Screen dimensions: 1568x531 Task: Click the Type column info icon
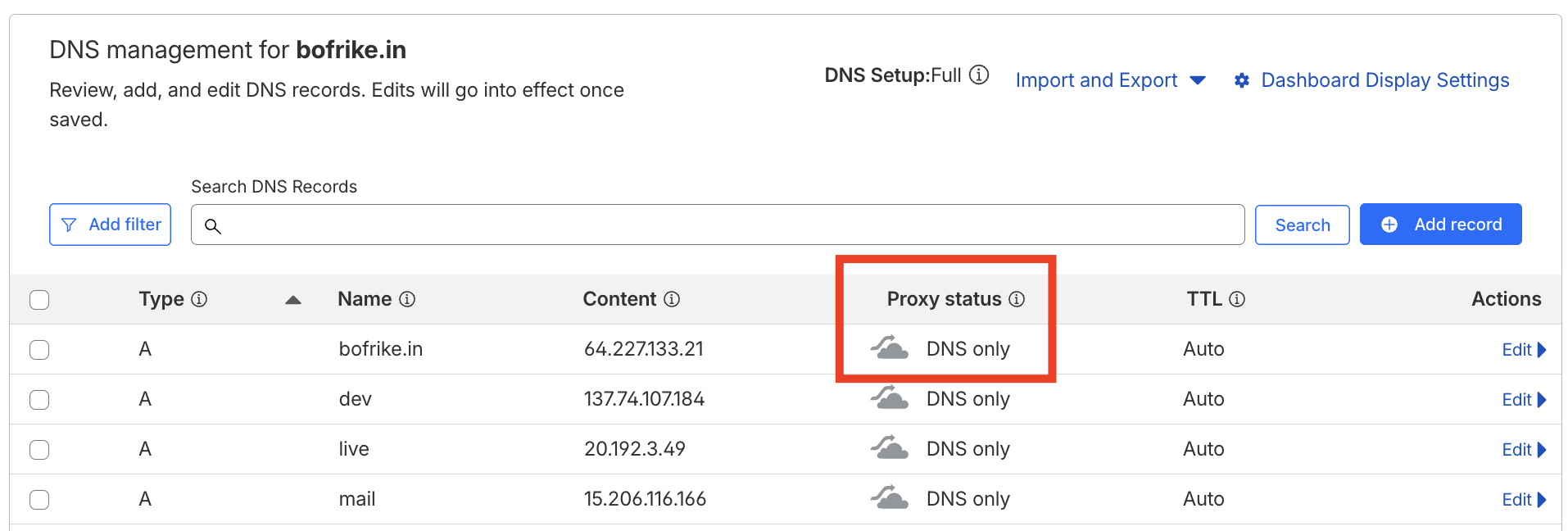coord(199,299)
